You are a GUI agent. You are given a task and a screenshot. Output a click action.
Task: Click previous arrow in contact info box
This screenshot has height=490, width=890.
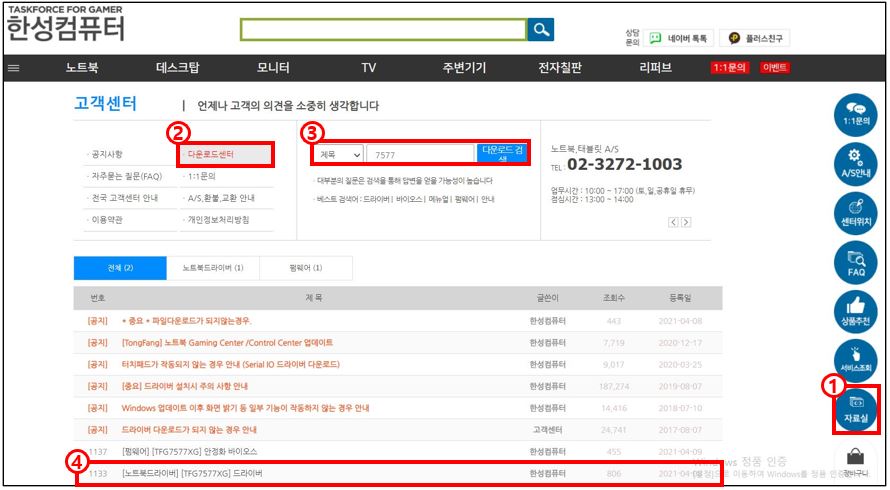click(x=673, y=222)
